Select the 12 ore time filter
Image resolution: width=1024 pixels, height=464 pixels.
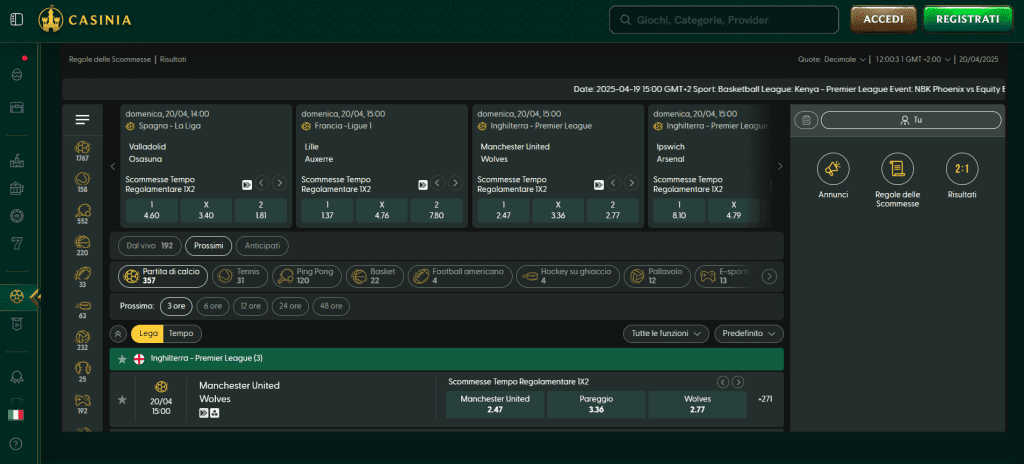[x=250, y=306]
